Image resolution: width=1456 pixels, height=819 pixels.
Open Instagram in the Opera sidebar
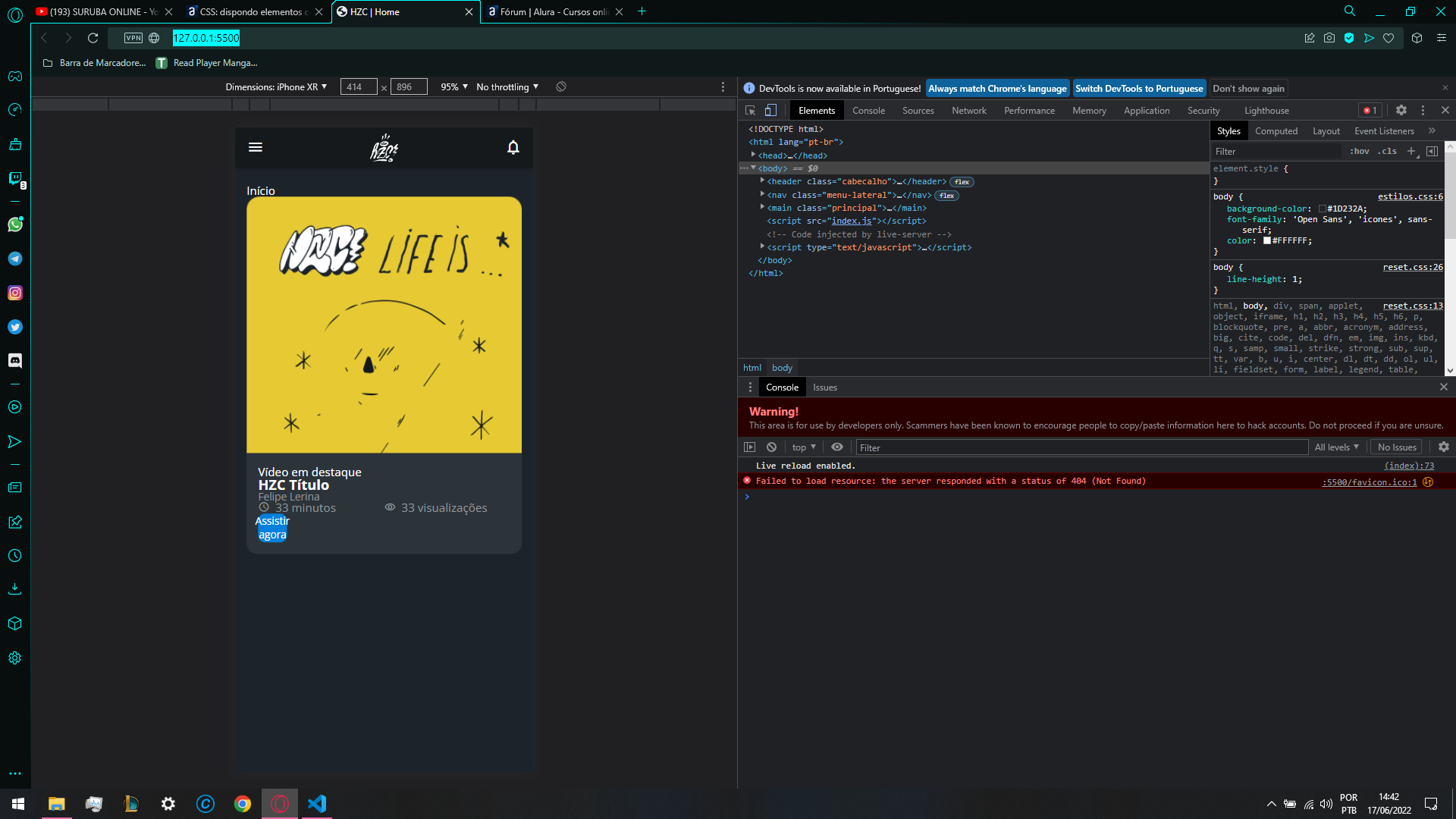15,293
